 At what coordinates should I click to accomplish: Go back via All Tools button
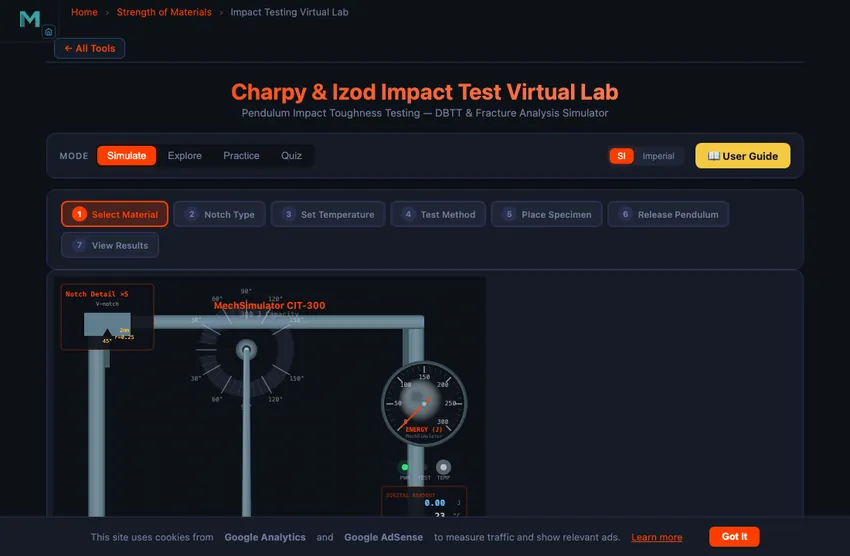tap(89, 48)
